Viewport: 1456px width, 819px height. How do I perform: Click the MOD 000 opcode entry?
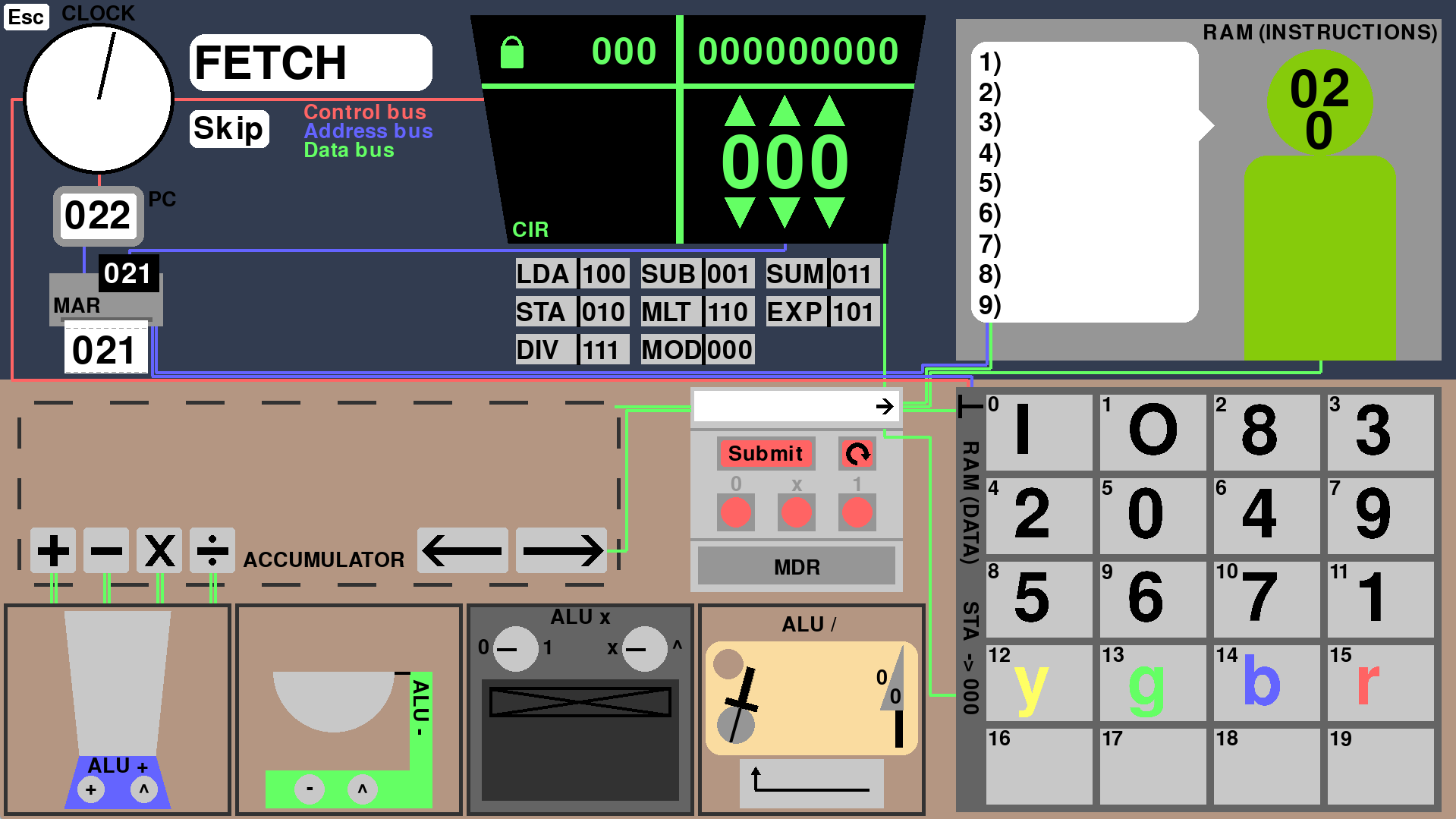click(697, 350)
